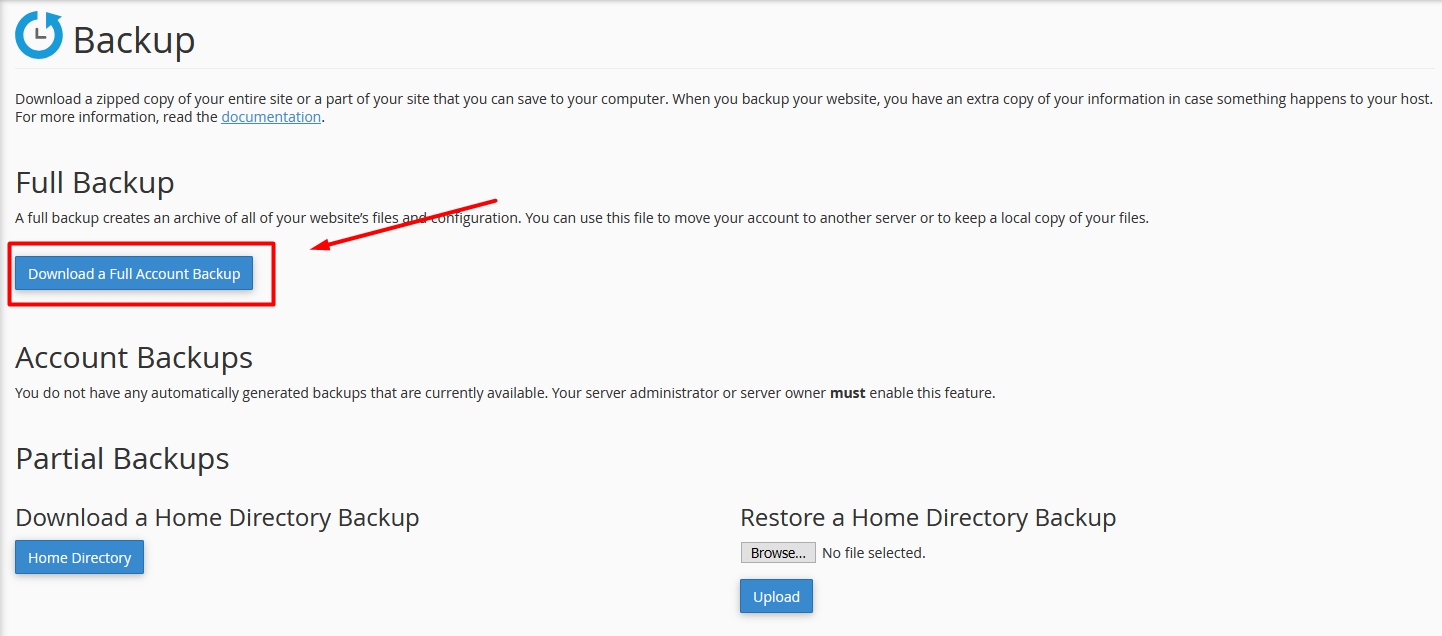The height and width of the screenshot is (636, 1442).
Task: Click the red arrow annotation
Action: 405,222
